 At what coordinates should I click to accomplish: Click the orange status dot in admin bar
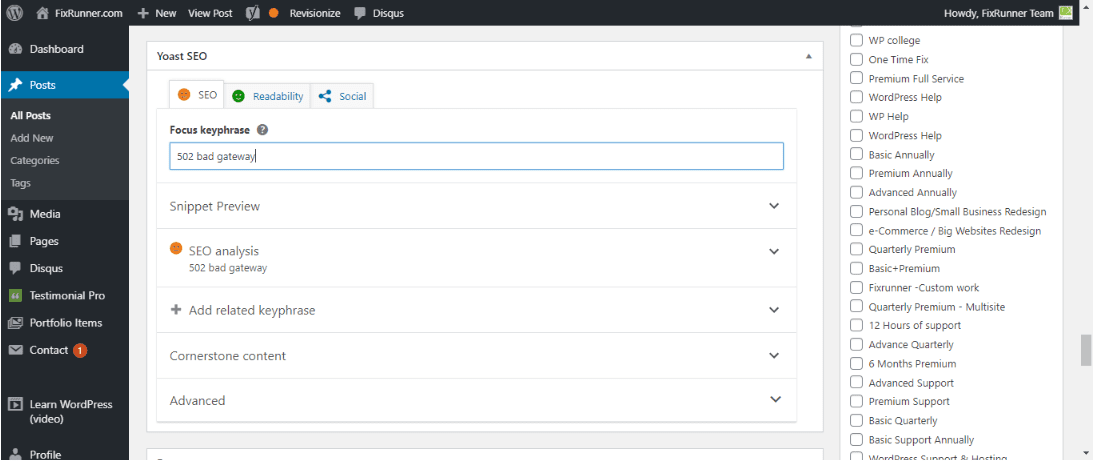pos(274,13)
